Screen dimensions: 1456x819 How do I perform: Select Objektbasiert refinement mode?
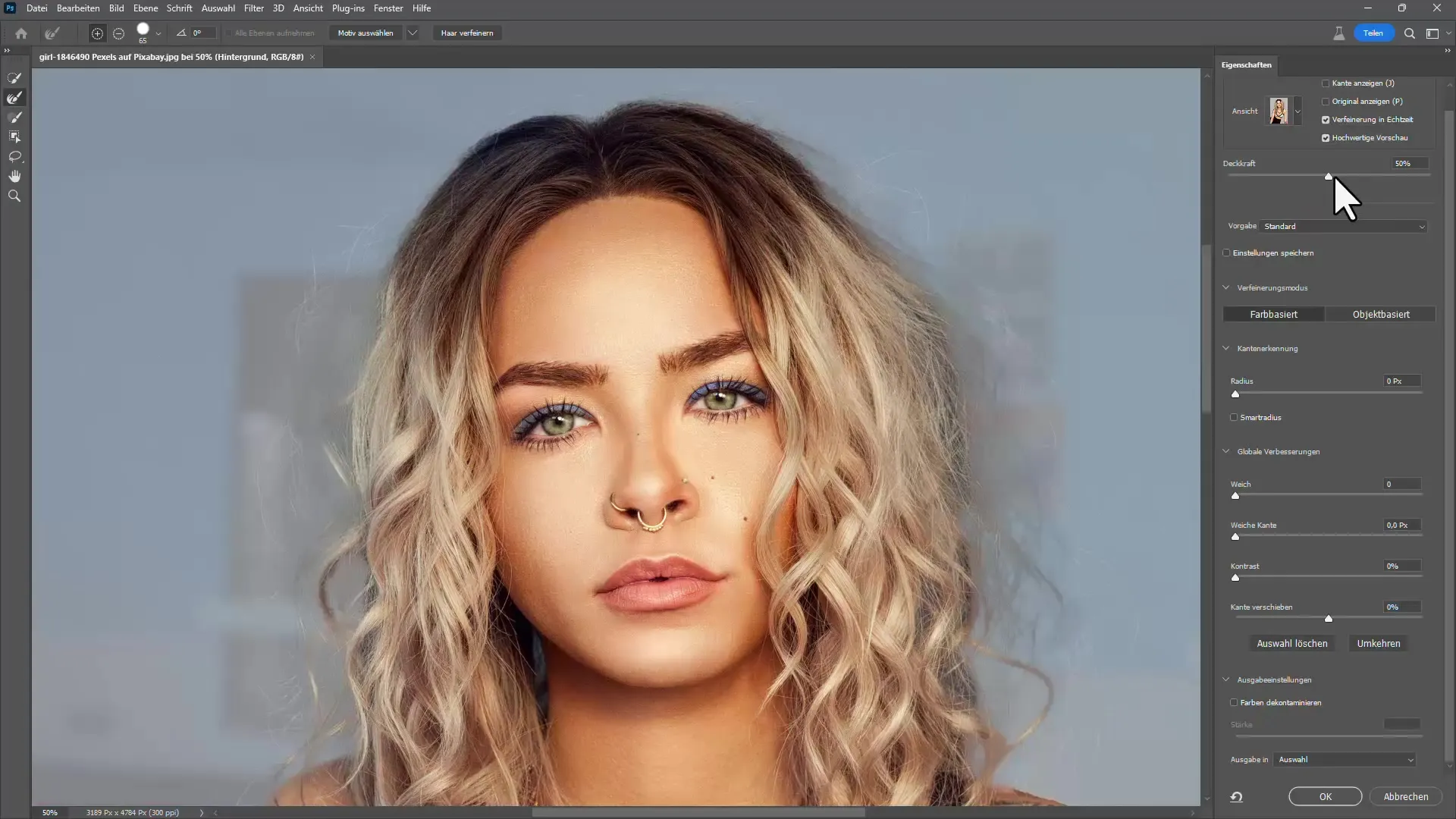coord(1381,315)
